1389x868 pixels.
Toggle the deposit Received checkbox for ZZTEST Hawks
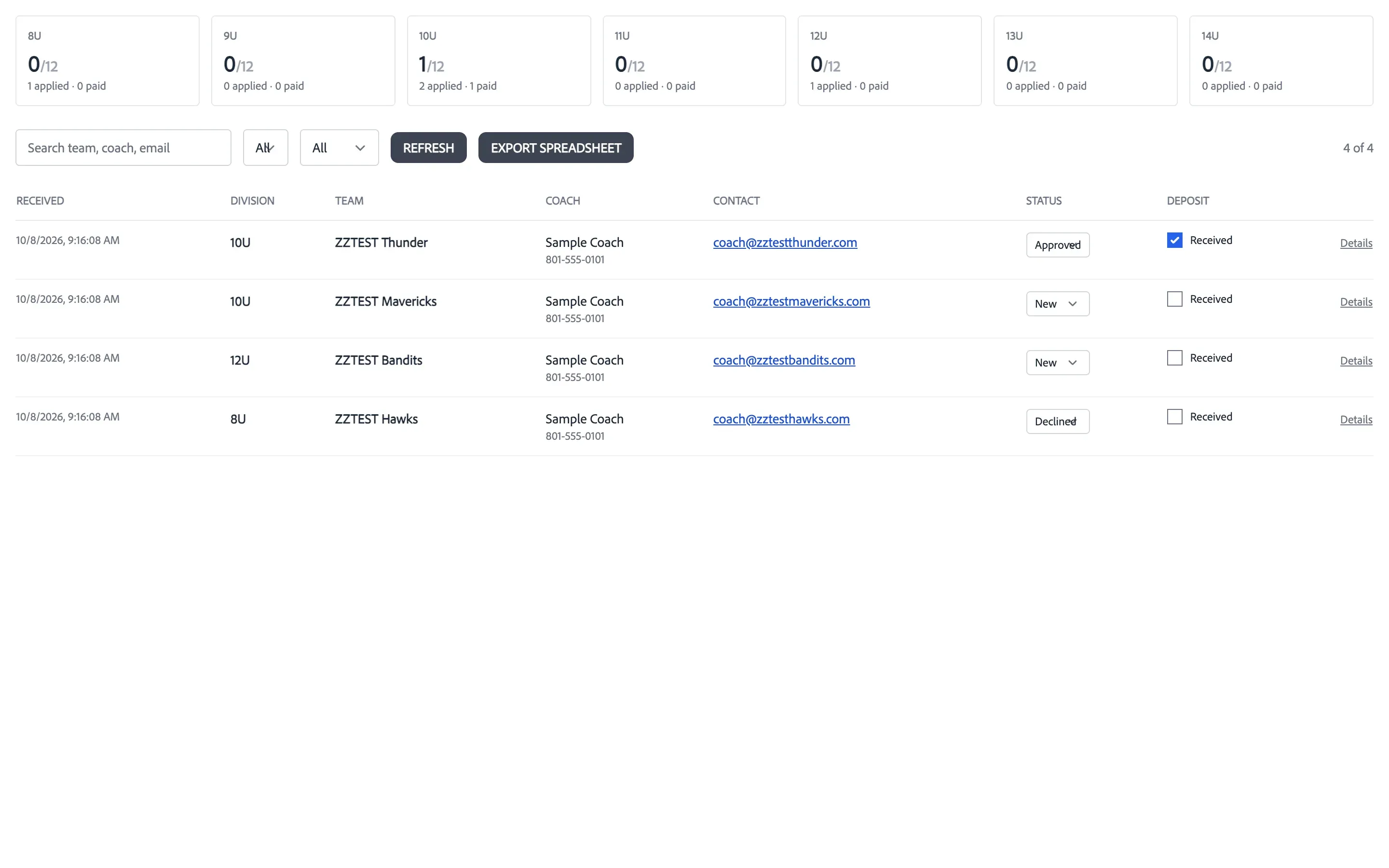click(x=1174, y=417)
